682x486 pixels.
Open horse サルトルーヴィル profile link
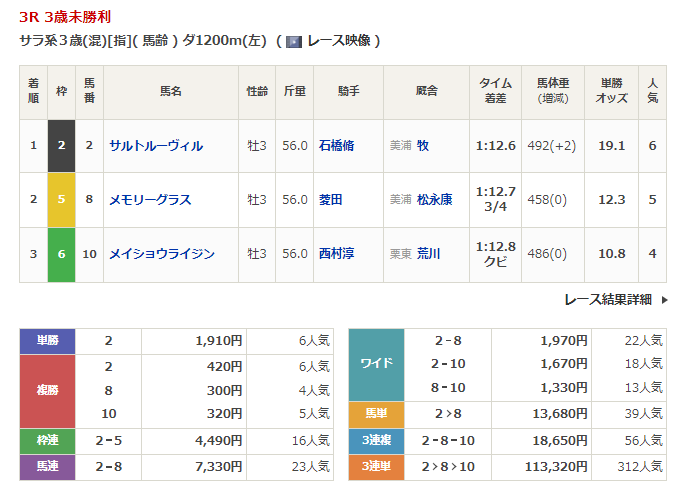pos(156,146)
